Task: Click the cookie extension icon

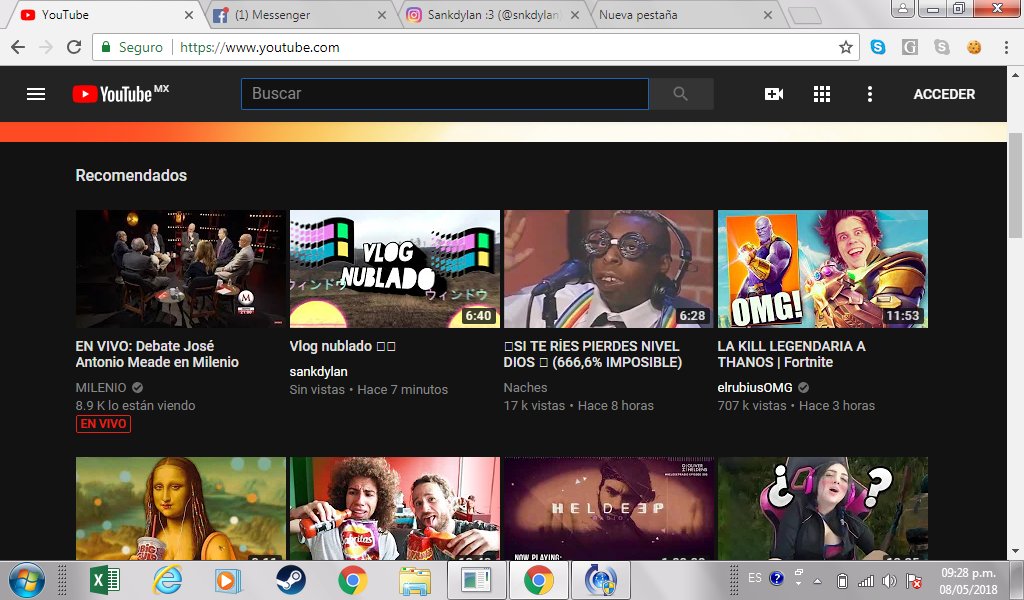Action: click(x=974, y=47)
